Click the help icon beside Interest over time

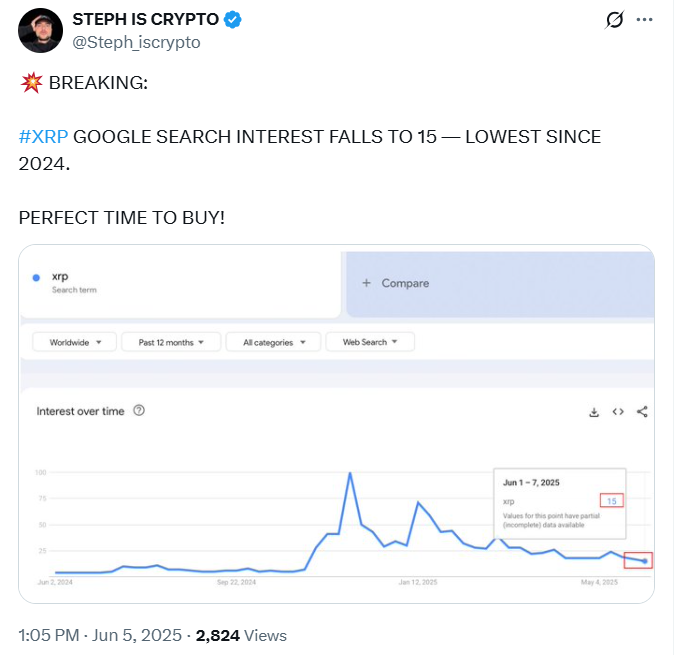pyautogui.click(x=139, y=410)
